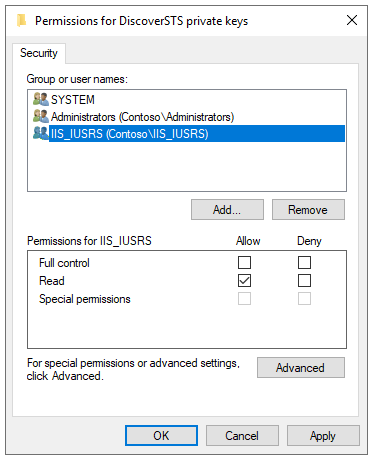Remove the selected user with Remove button
The image size is (373, 459).
(x=308, y=210)
